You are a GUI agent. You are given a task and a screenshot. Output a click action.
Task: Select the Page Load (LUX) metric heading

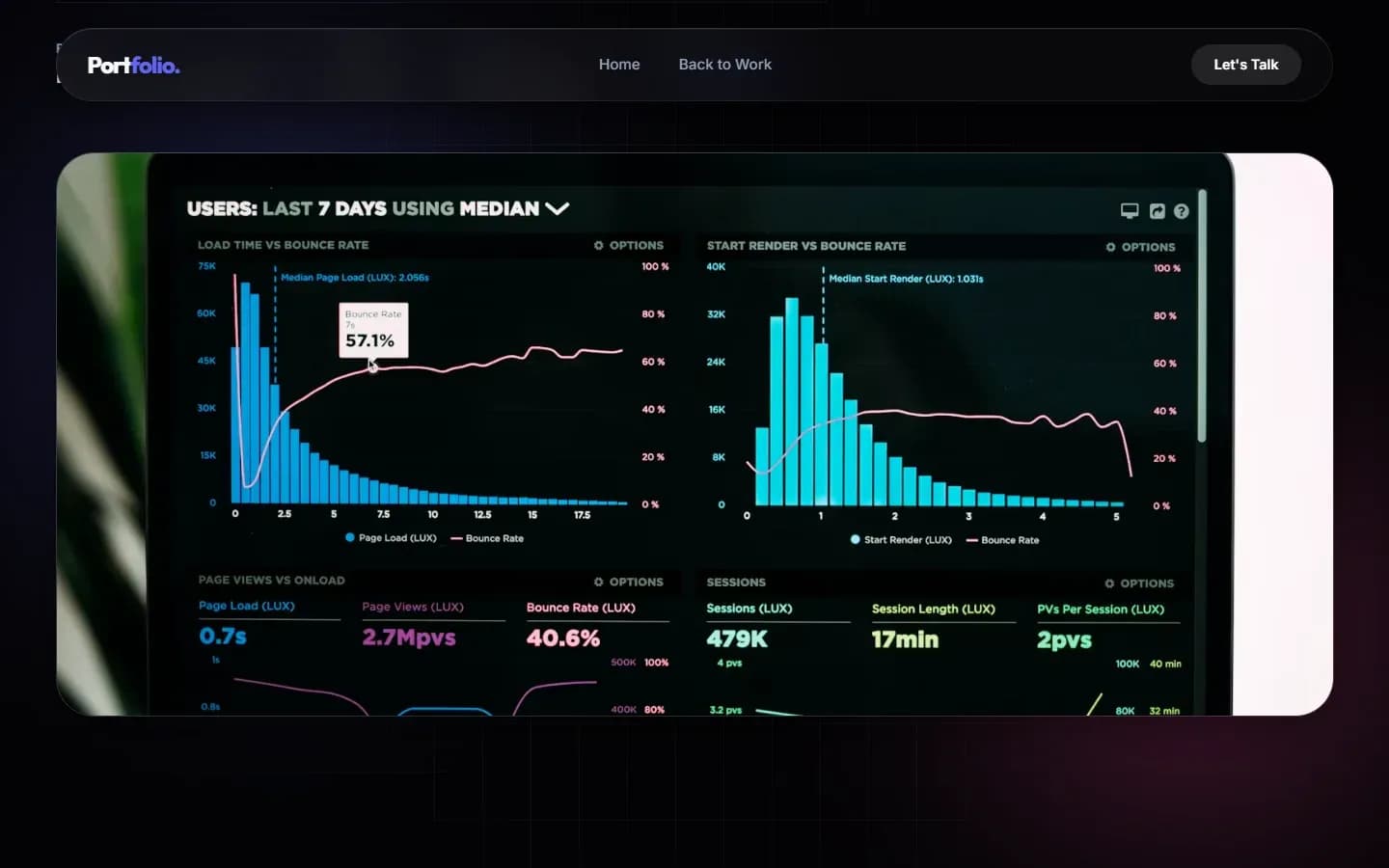point(247,606)
